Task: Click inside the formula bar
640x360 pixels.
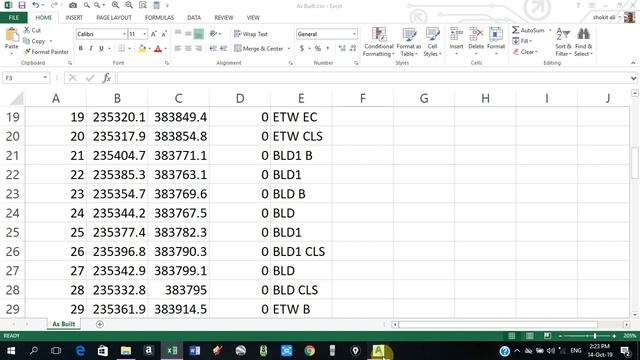Action: pyautogui.click(x=373, y=78)
